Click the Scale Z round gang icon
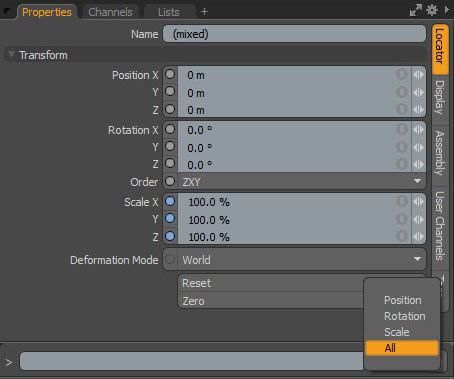Image resolution: width=454 pixels, height=379 pixels. 402,236
